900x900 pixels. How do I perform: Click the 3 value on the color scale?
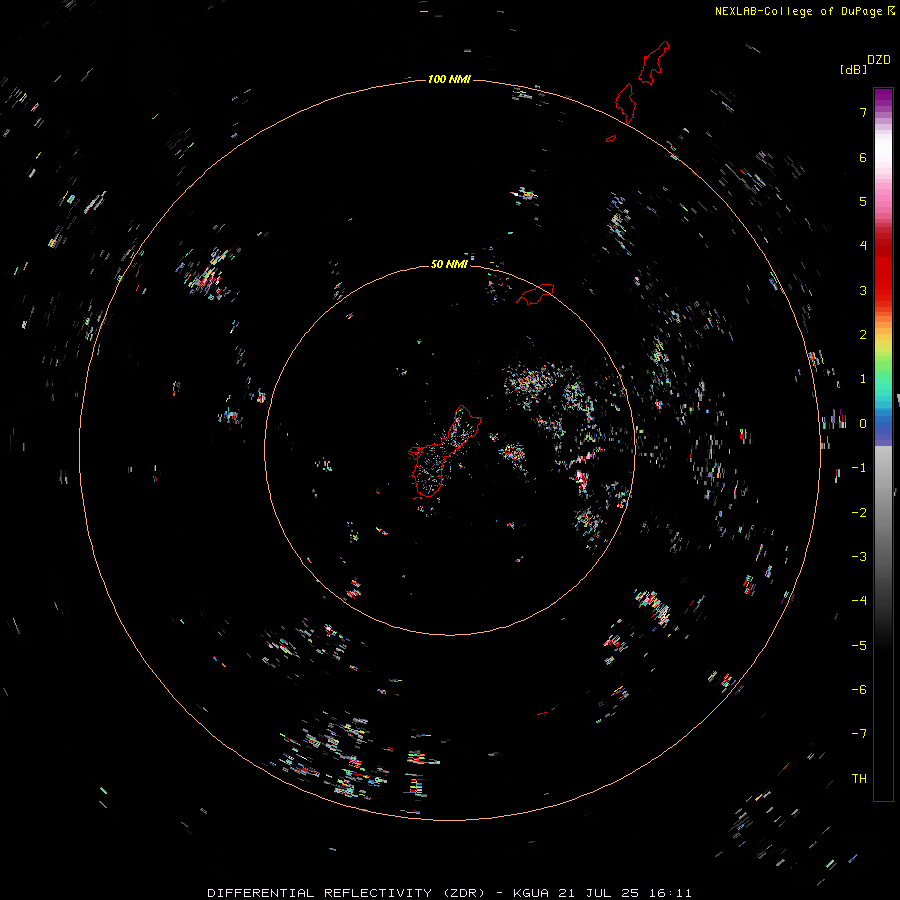click(863, 290)
